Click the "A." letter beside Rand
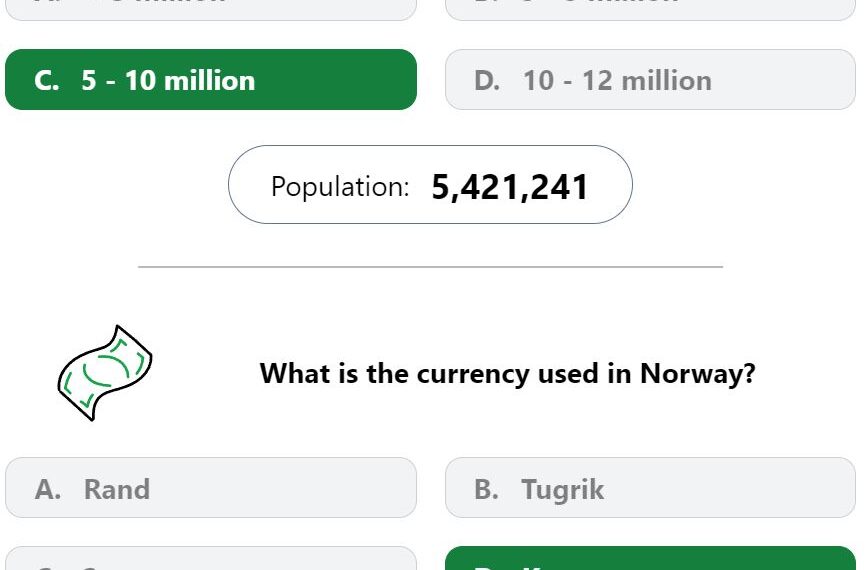Image resolution: width=866 pixels, height=570 pixels. coord(47,489)
